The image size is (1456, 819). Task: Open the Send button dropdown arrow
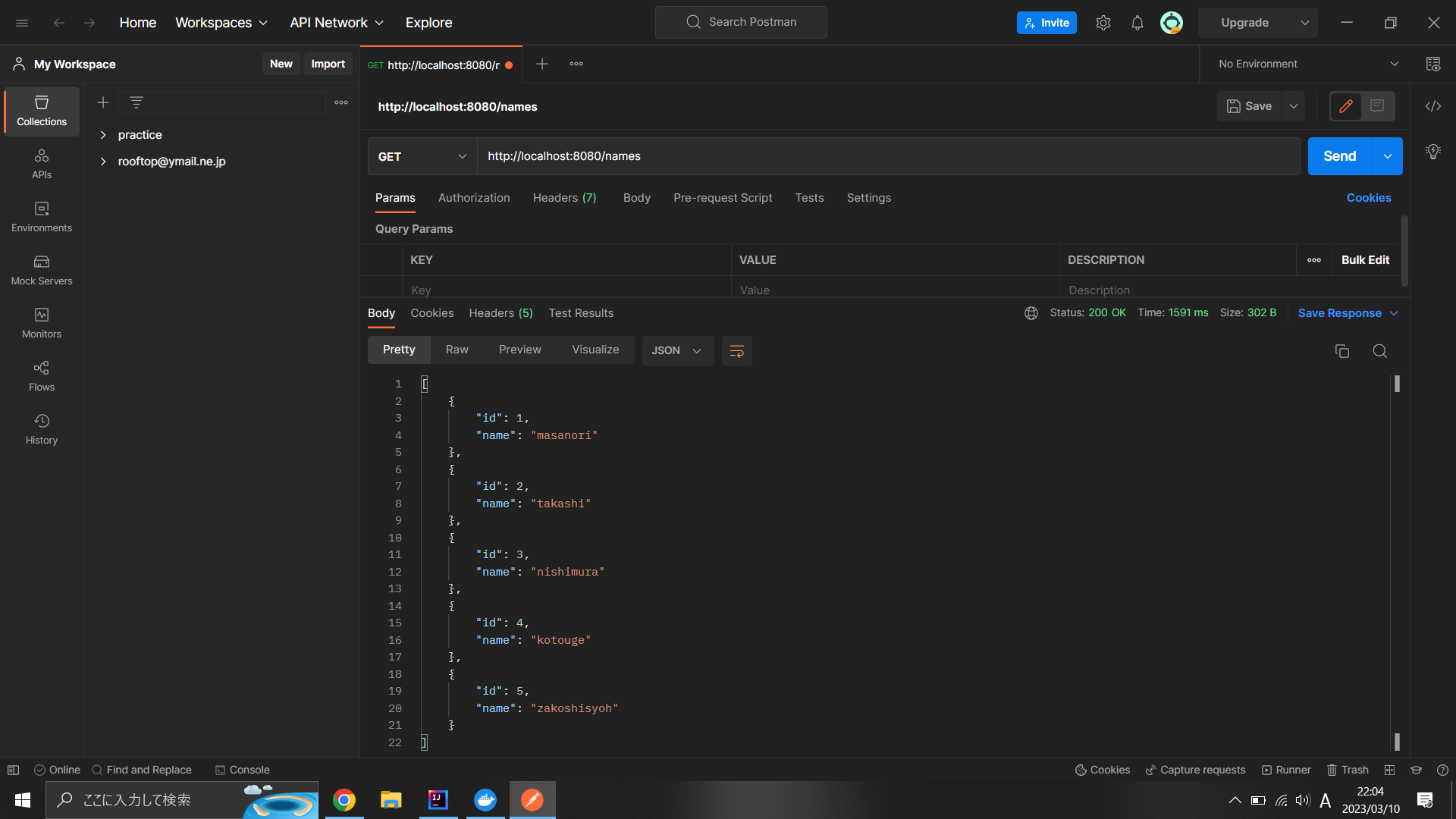1388,156
